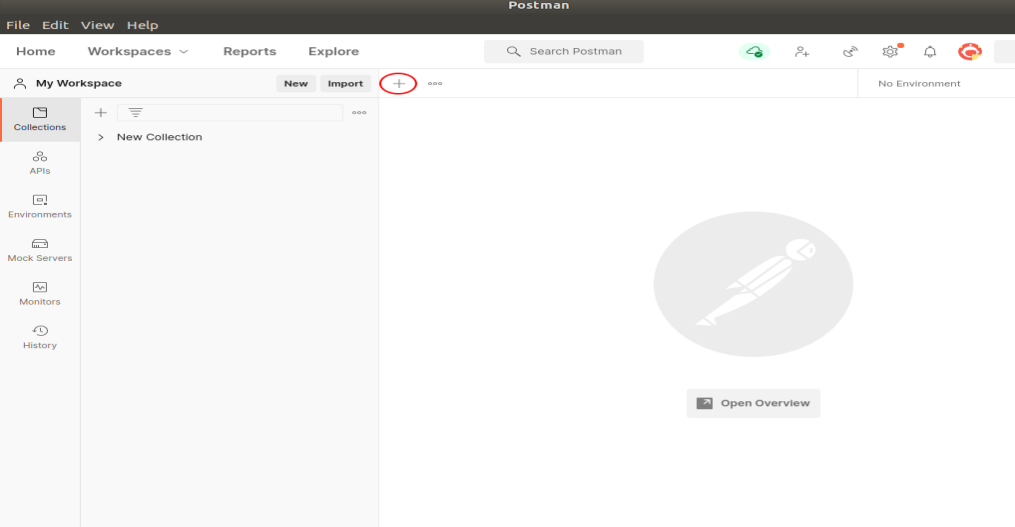The image size is (1015, 527).
Task: Open the Edit menu
Action: 55,25
